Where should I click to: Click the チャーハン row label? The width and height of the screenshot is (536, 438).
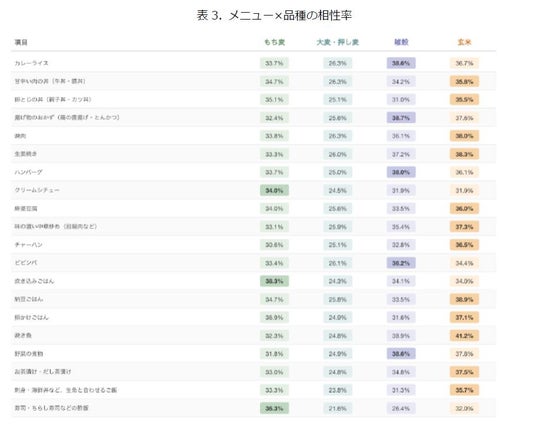coord(28,244)
